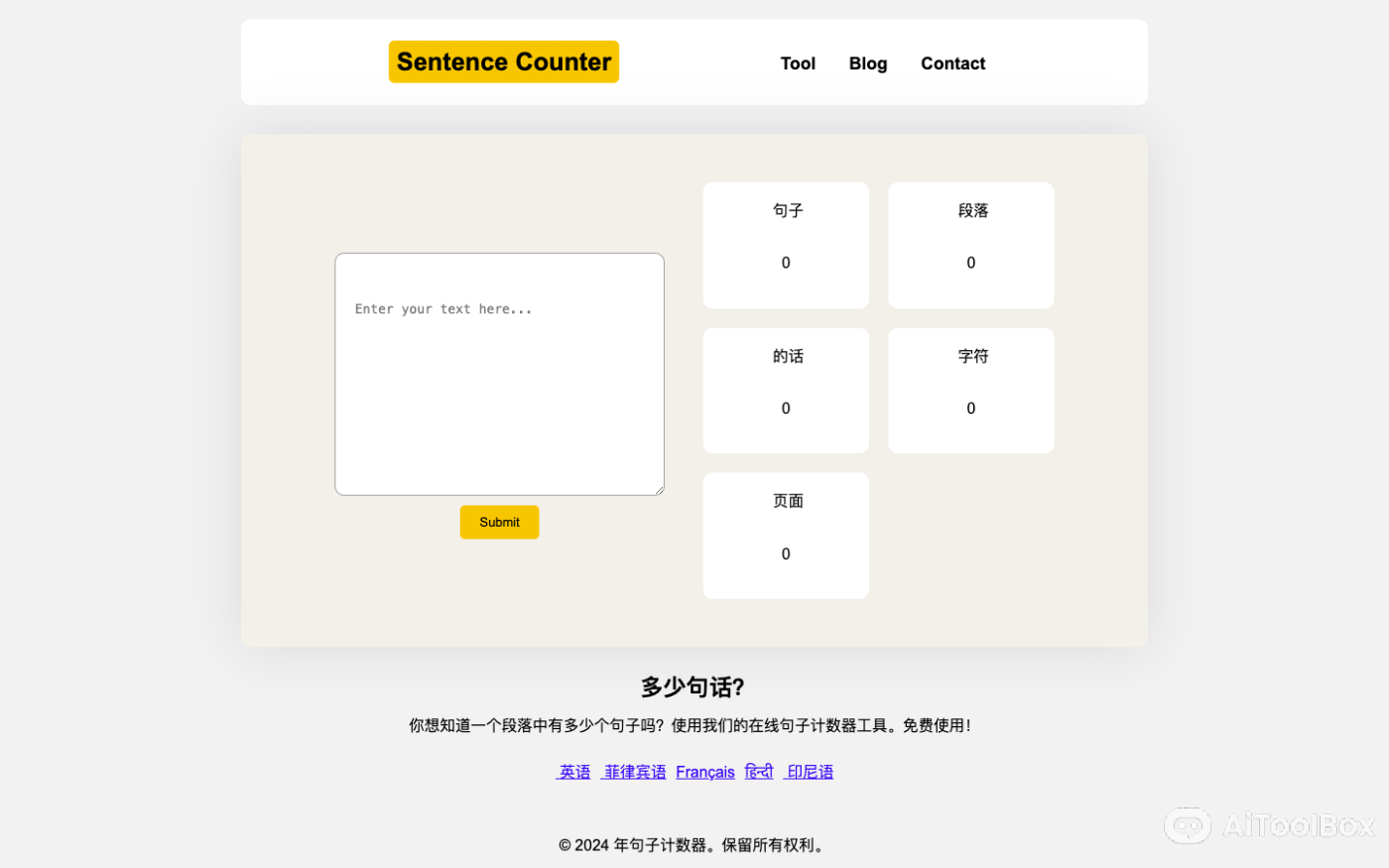Click the AiToolBox chat-bubble icon

(1188, 825)
